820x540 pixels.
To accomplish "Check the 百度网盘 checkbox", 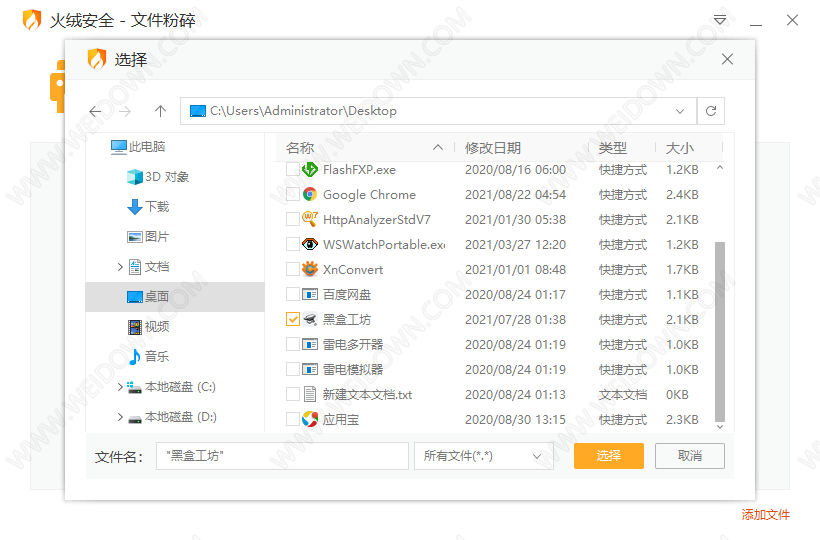I will (292, 295).
